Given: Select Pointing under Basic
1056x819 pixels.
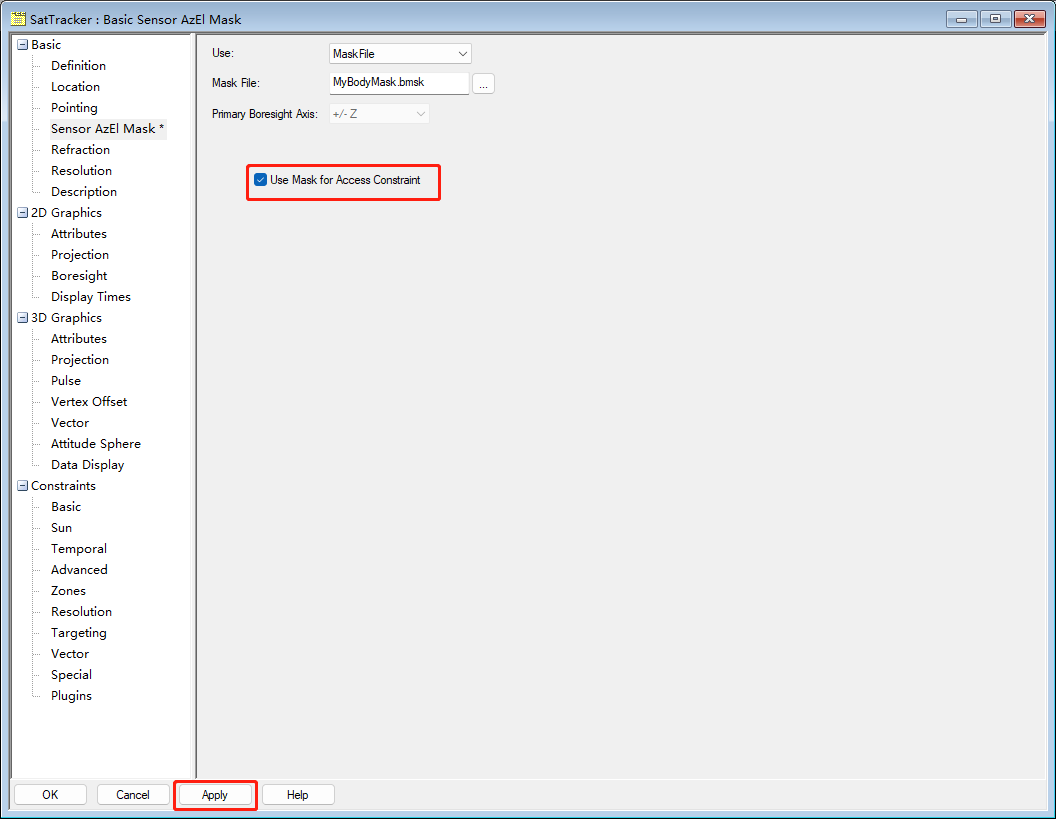Looking at the screenshot, I should click(74, 108).
